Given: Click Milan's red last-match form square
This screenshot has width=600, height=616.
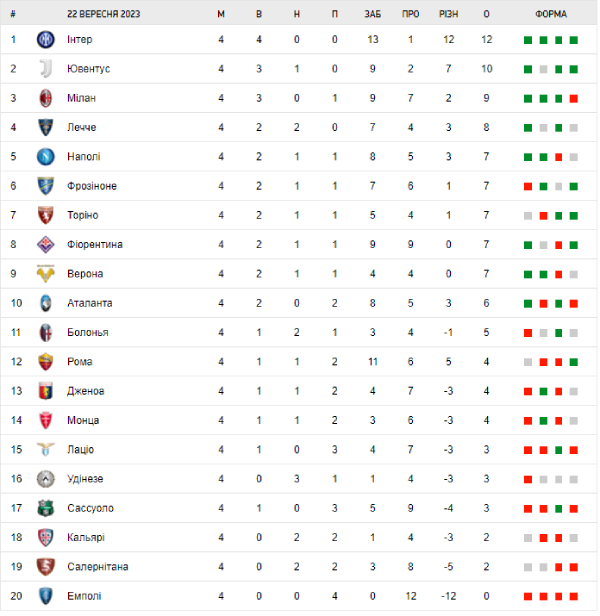Looking at the screenshot, I should pos(574,99).
